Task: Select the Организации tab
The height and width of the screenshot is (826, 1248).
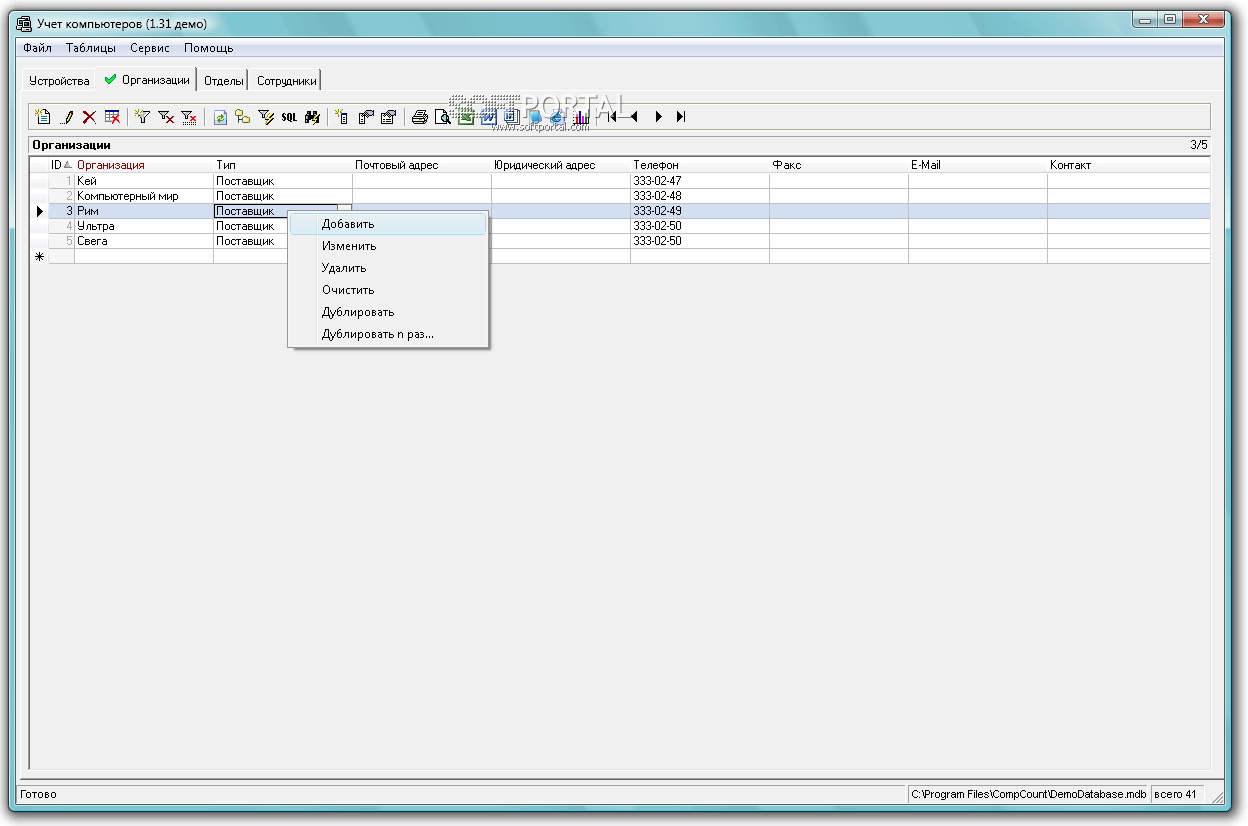Action: pyautogui.click(x=147, y=80)
